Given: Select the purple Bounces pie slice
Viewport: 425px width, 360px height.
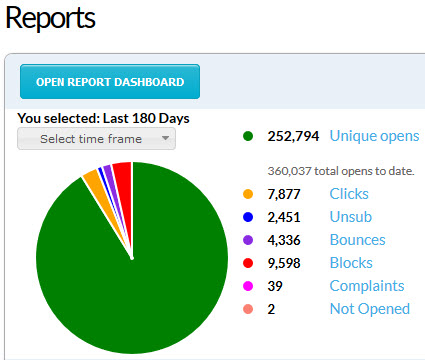Looking at the screenshot, I should point(109,180).
